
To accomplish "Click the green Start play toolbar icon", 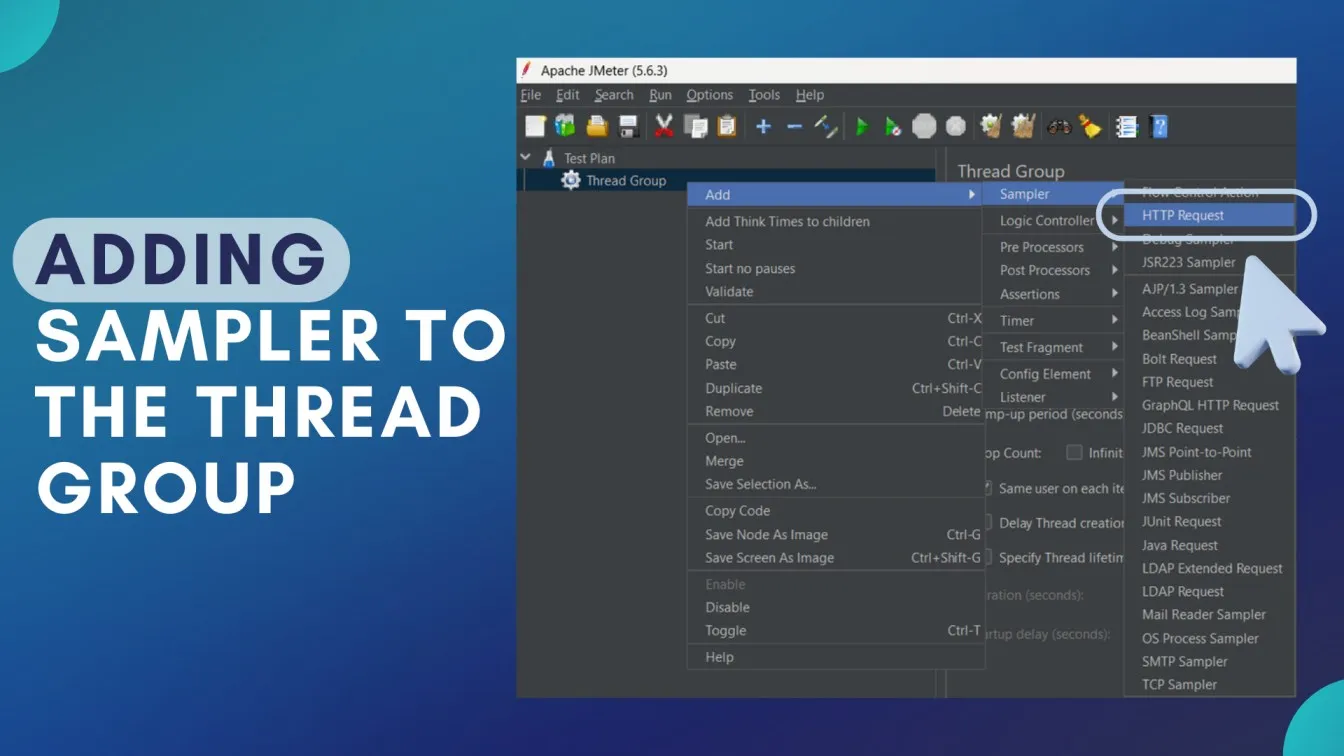I will tap(863, 126).
